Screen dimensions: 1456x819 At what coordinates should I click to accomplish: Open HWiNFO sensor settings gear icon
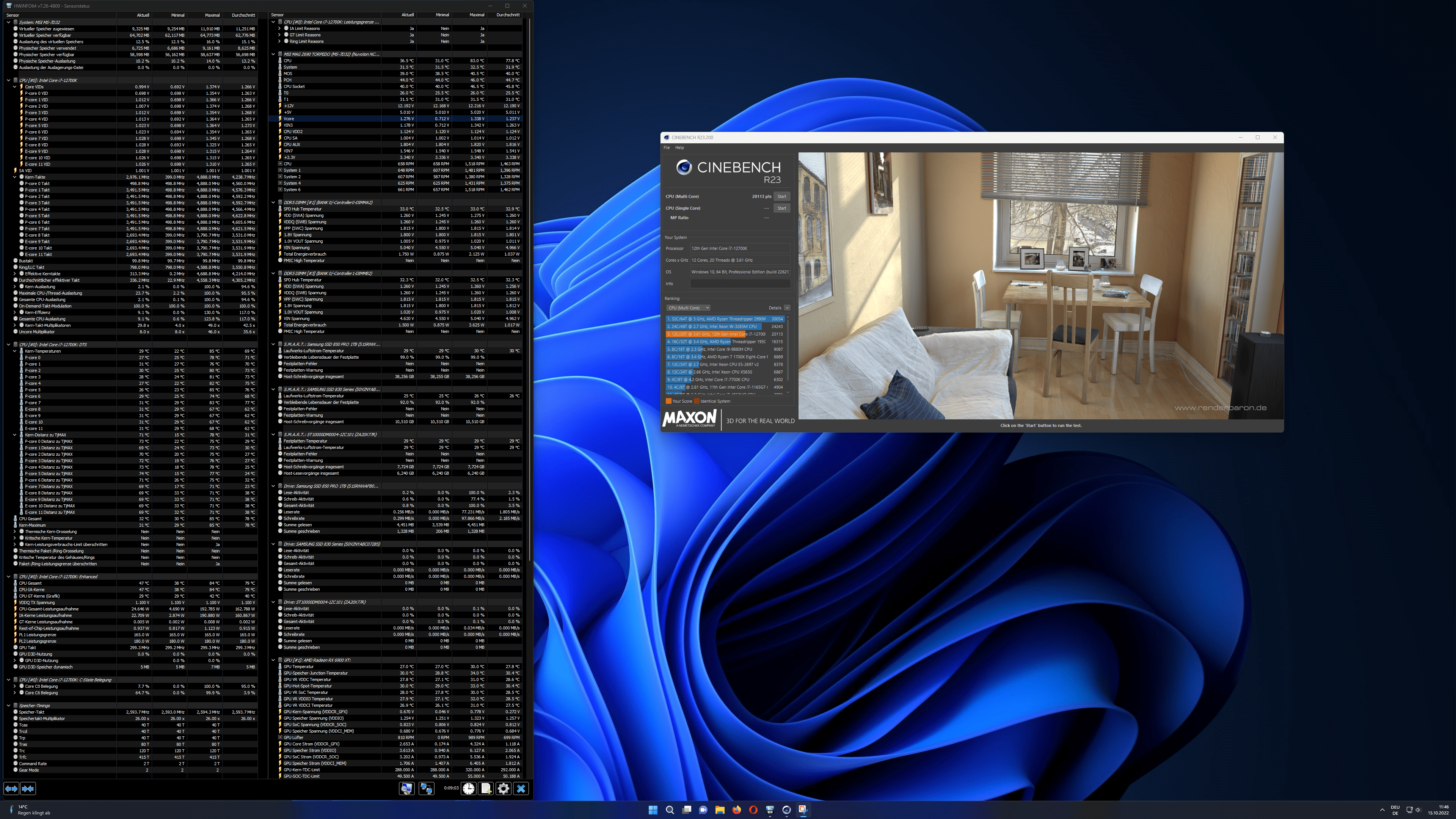[504, 788]
